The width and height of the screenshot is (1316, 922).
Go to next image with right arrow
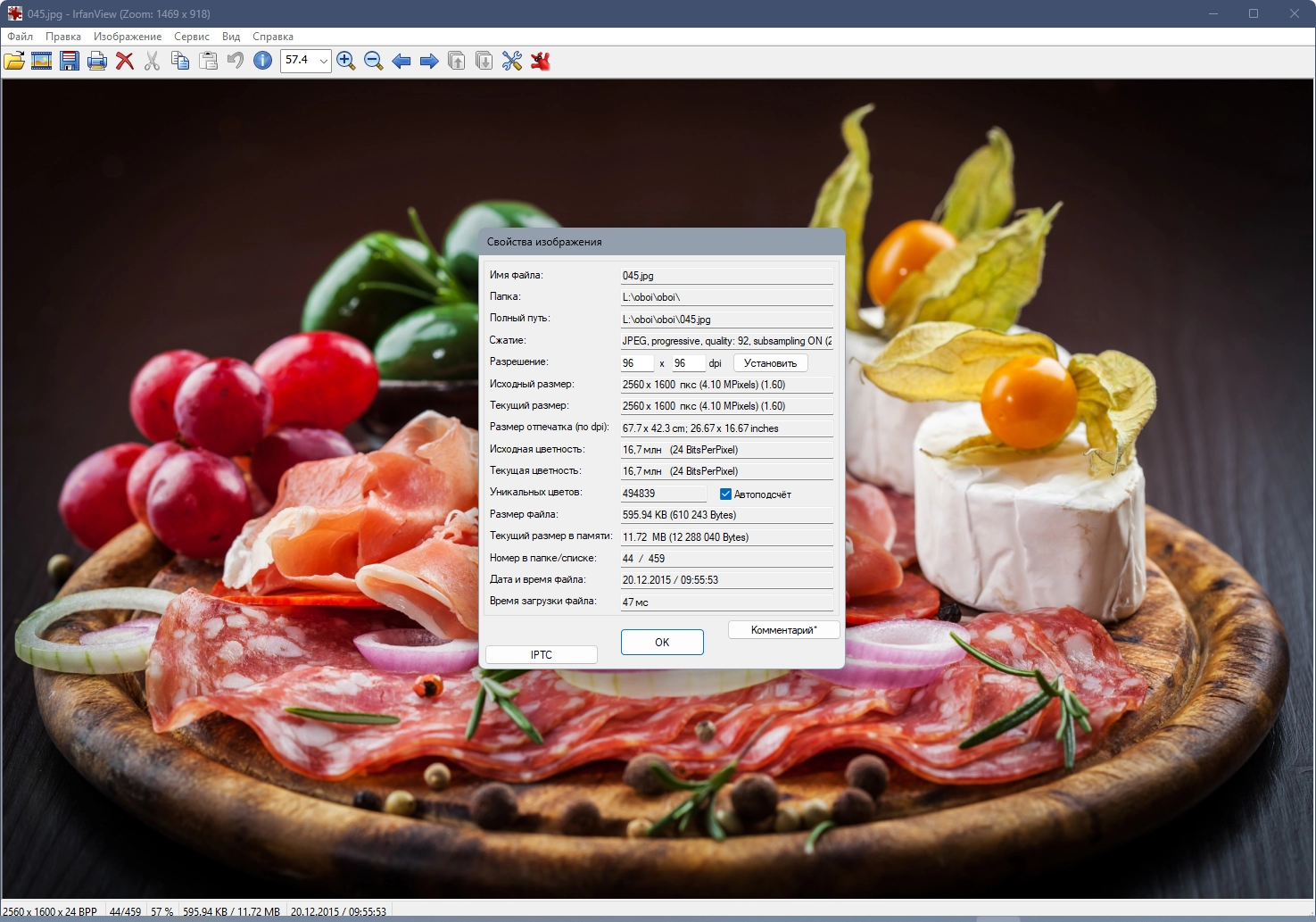(429, 61)
